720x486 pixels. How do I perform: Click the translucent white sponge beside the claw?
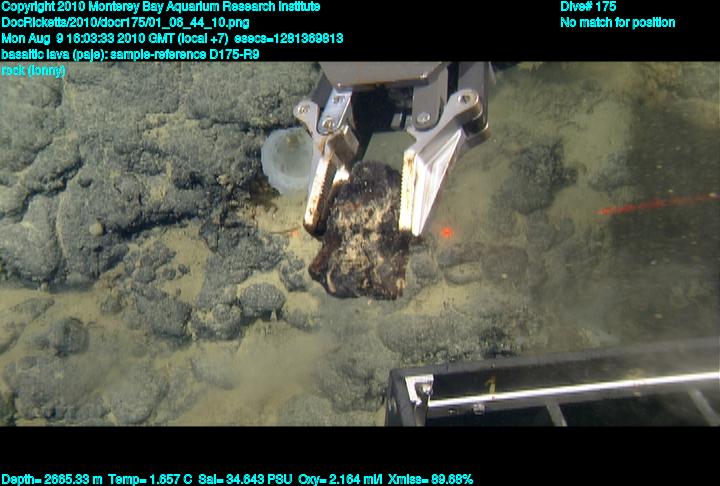(287, 161)
